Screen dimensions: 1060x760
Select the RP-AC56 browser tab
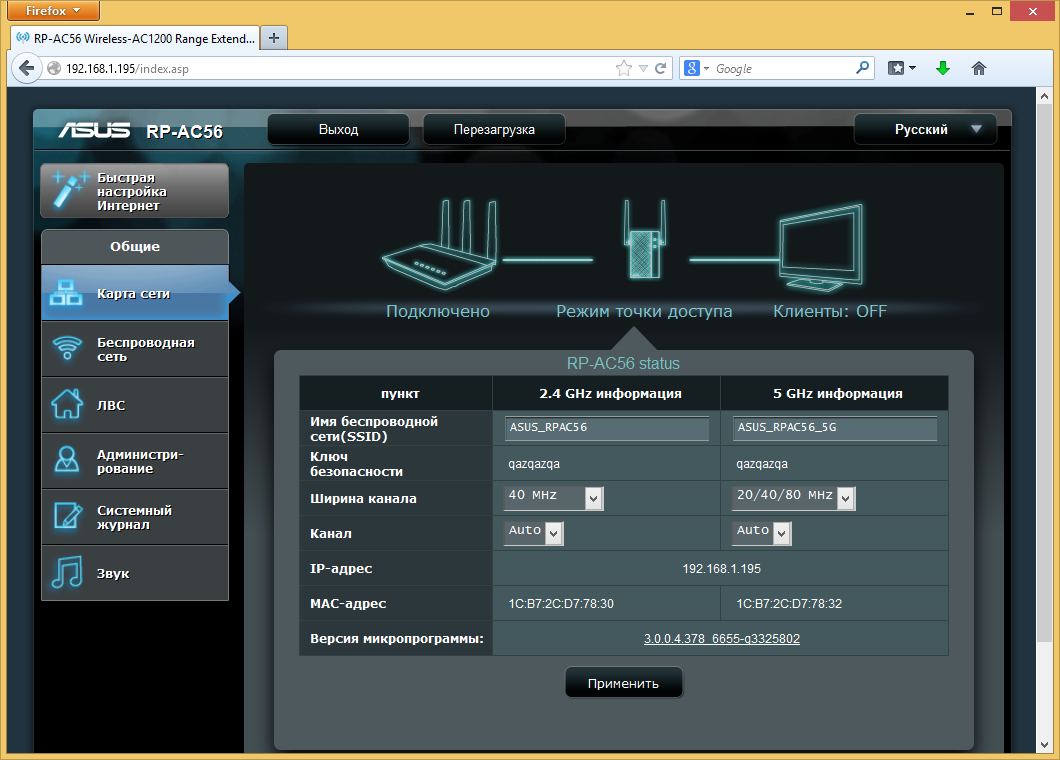(135, 38)
